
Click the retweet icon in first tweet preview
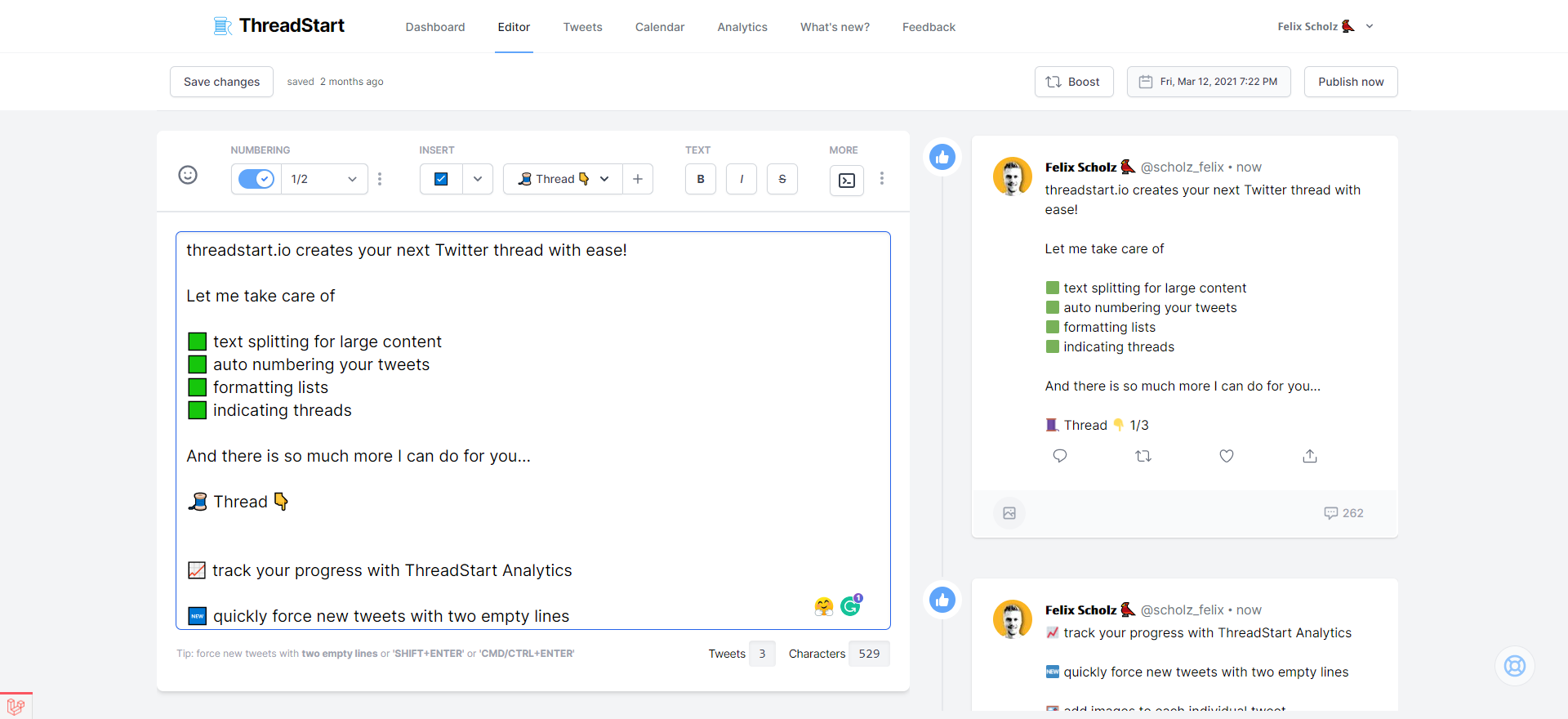point(1143,456)
